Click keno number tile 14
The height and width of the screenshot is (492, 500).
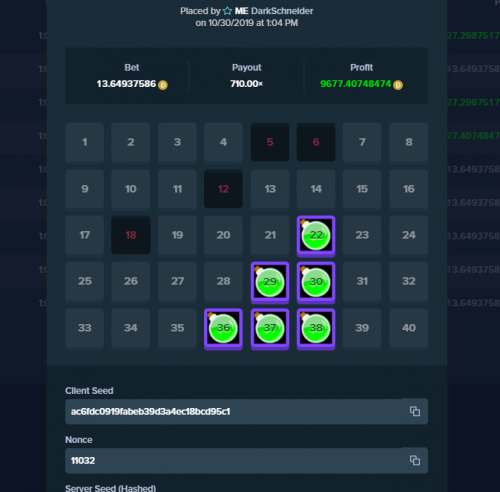pos(316,189)
